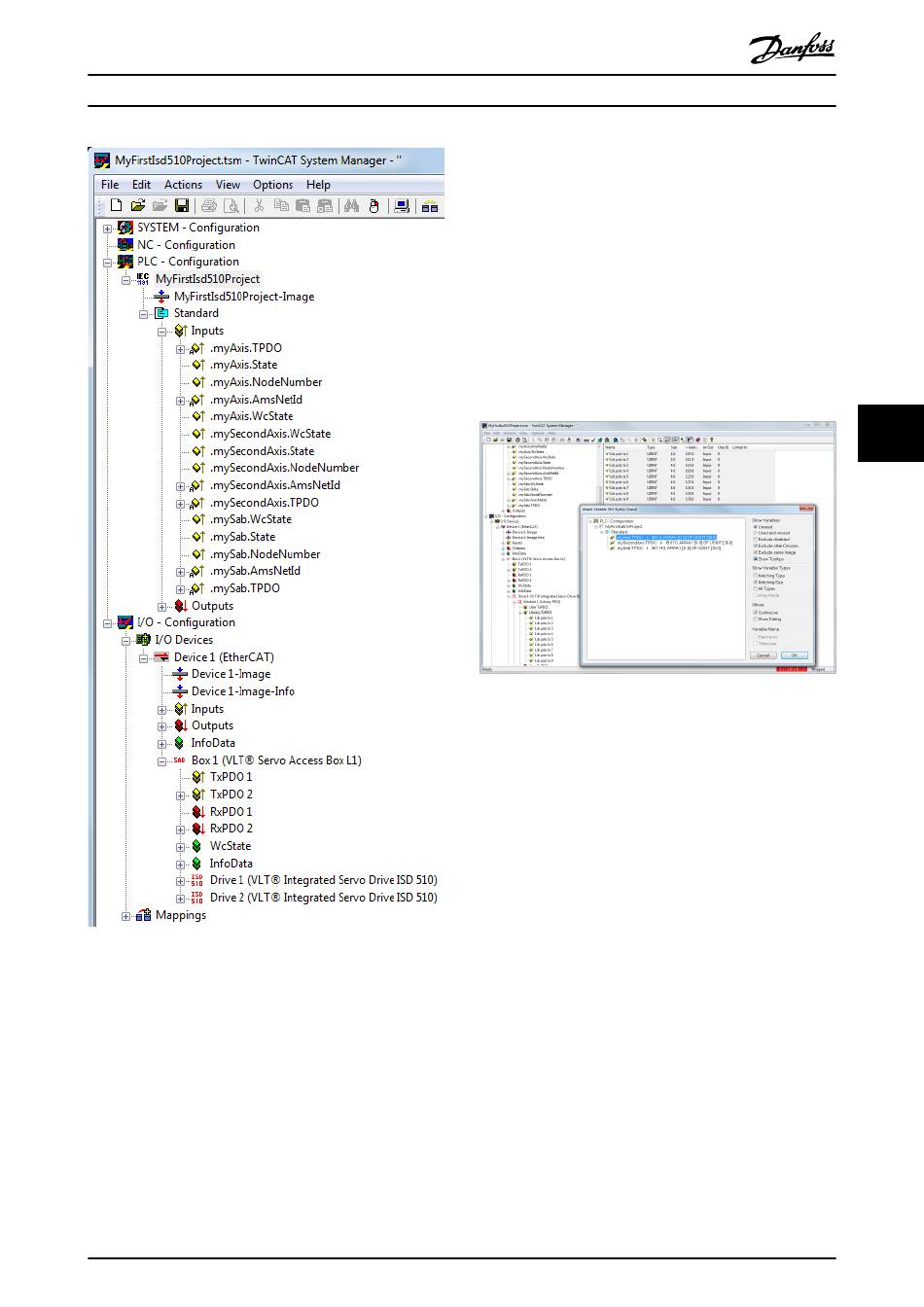Open the Options menu

pos(272,185)
